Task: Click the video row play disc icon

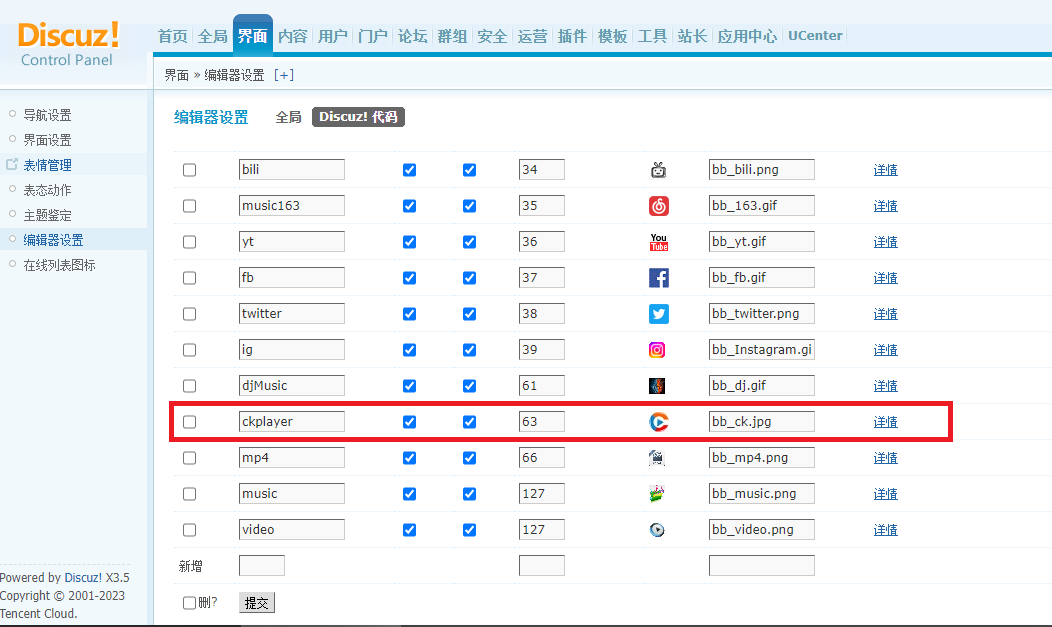Action: [x=657, y=530]
